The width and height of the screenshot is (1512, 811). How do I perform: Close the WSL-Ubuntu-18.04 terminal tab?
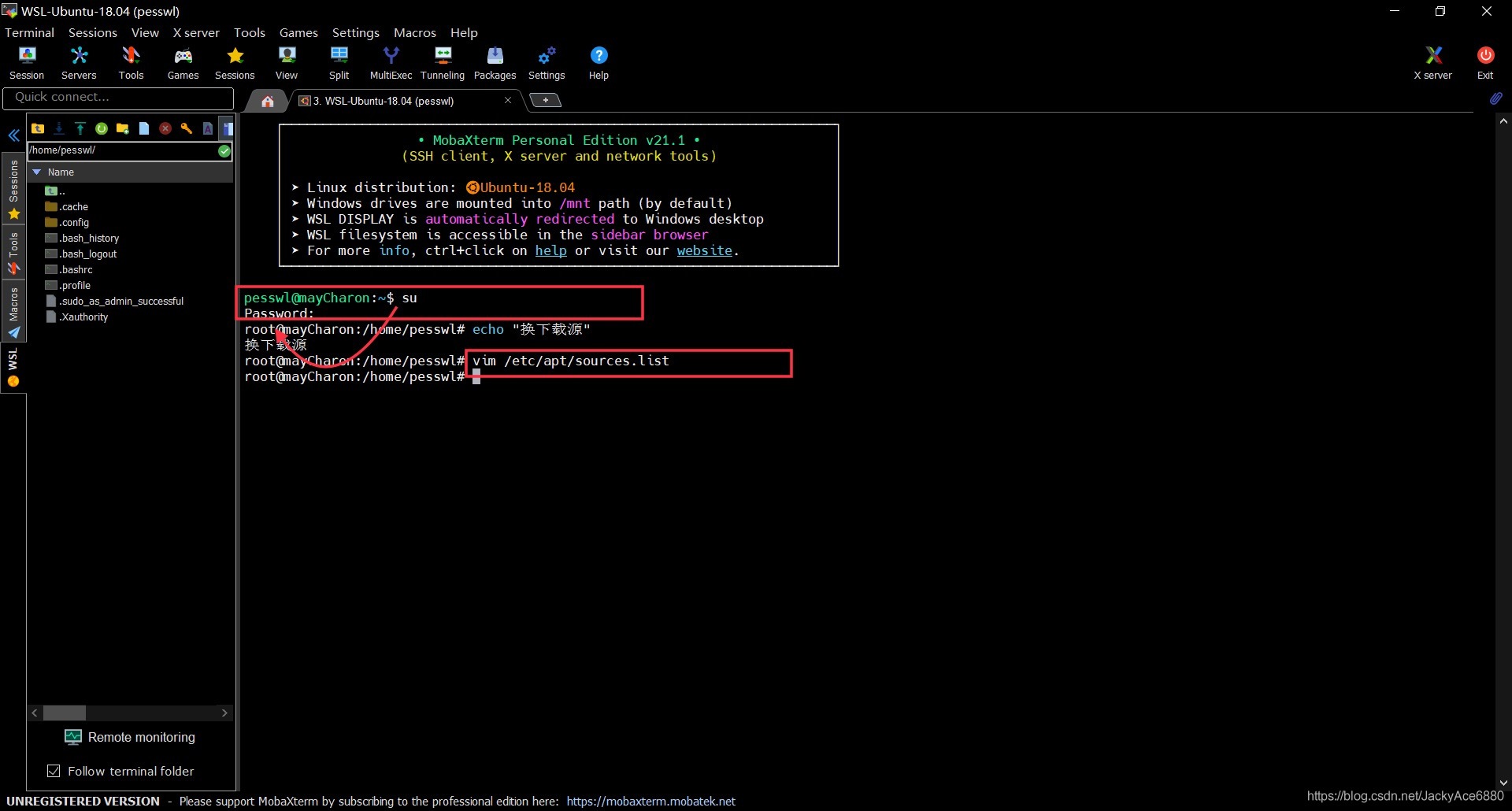click(x=508, y=100)
